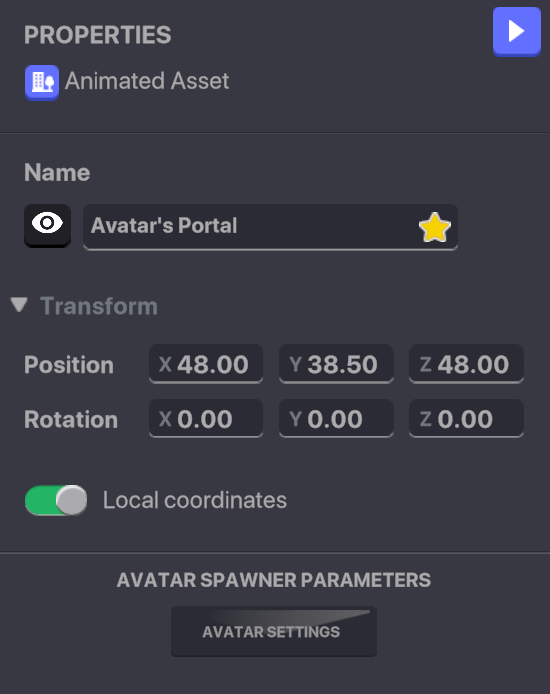
Task: Open the Avatar Settings button
Action: tap(274, 632)
